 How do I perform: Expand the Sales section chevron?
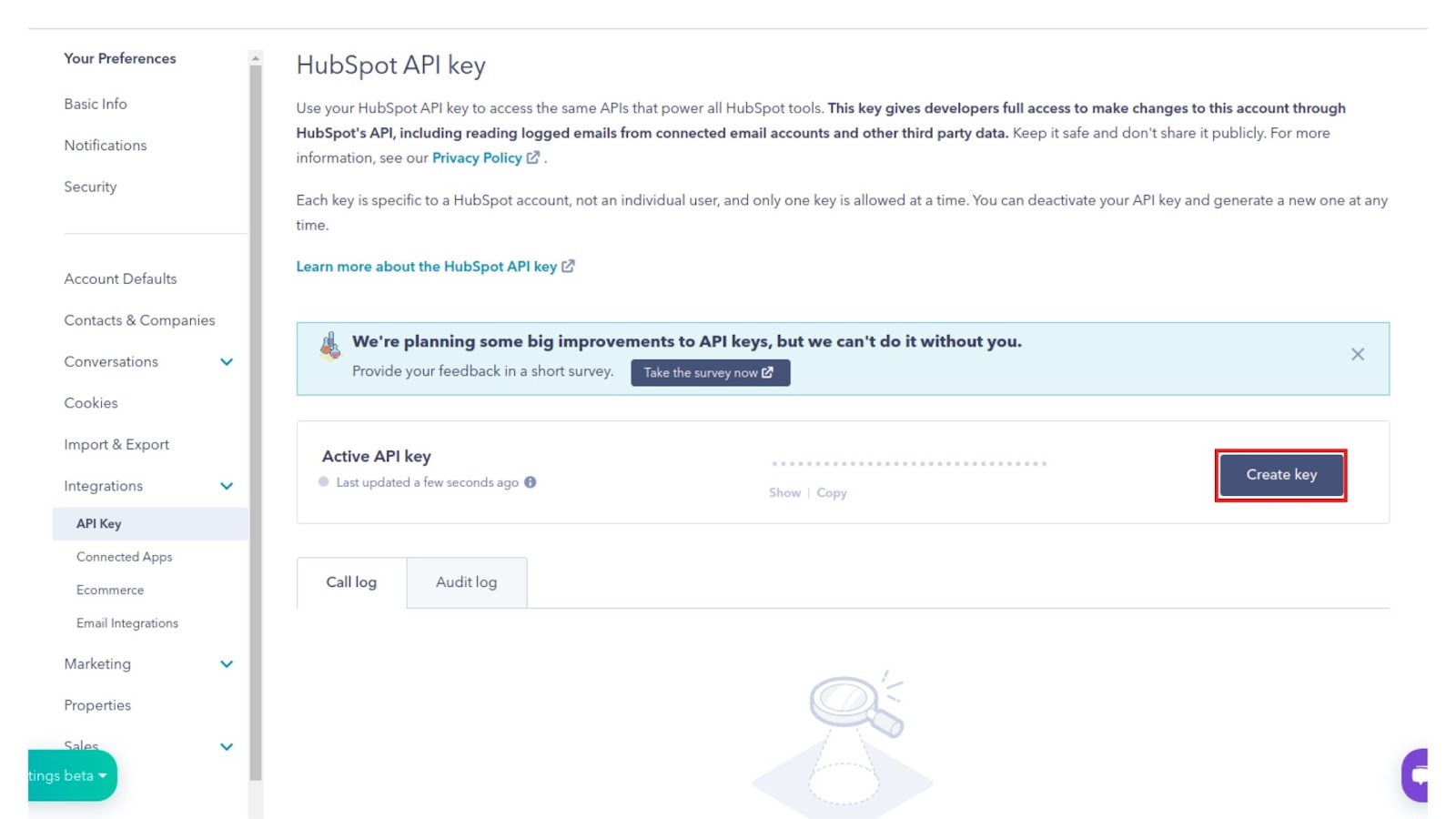tap(227, 747)
